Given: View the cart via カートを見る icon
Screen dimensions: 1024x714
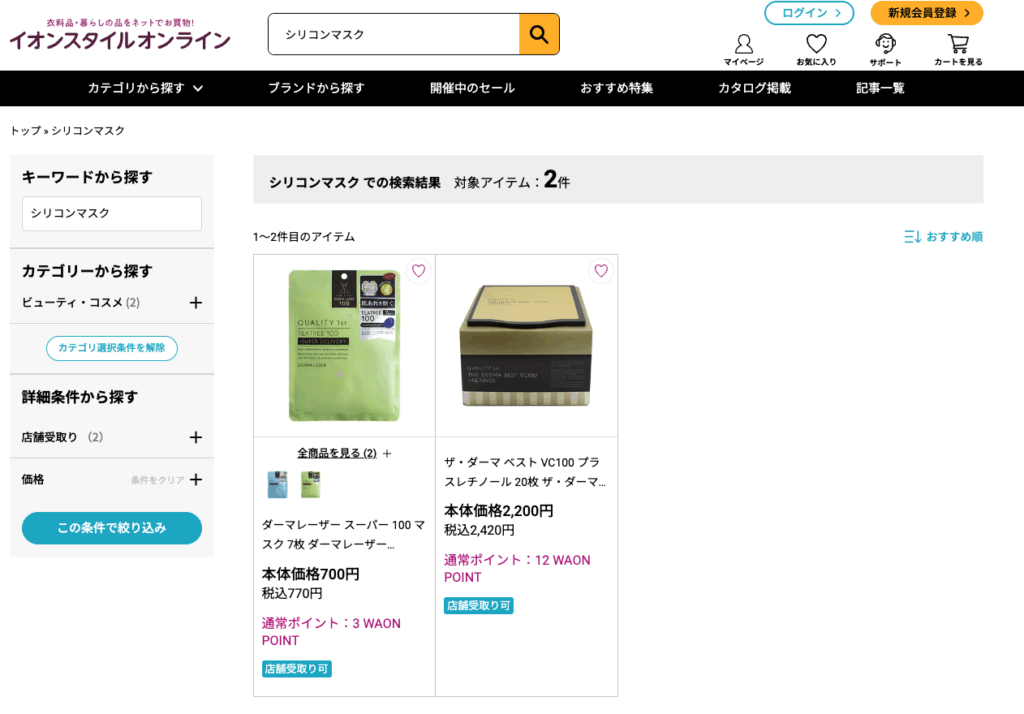Looking at the screenshot, I should pyautogui.click(x=958, y=50).
